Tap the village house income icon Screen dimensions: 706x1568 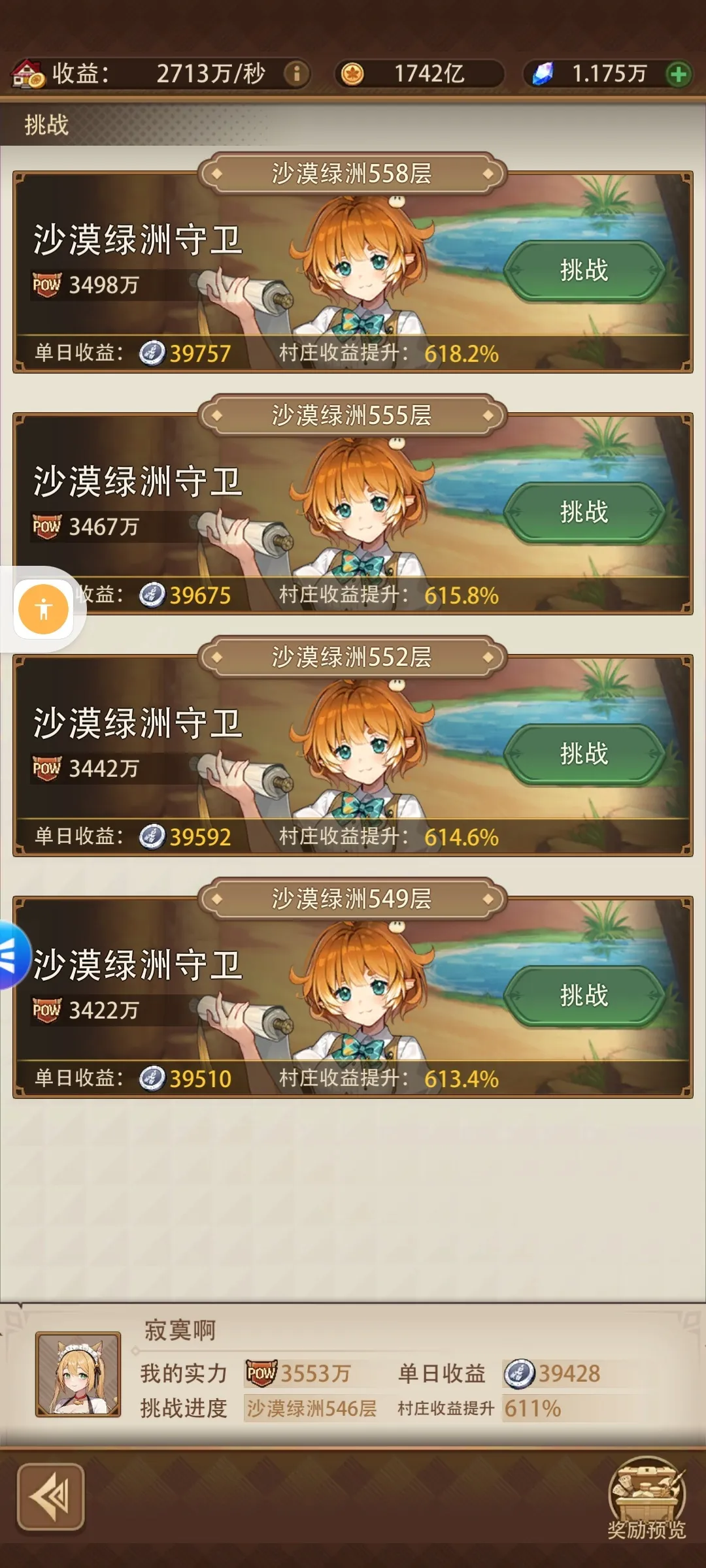(28, 73)
